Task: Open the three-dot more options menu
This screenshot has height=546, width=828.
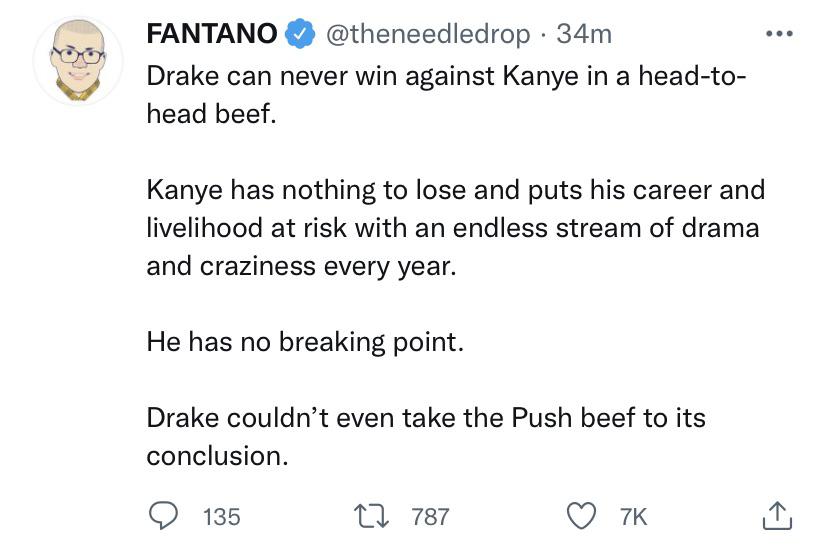Action: point(777,35)
